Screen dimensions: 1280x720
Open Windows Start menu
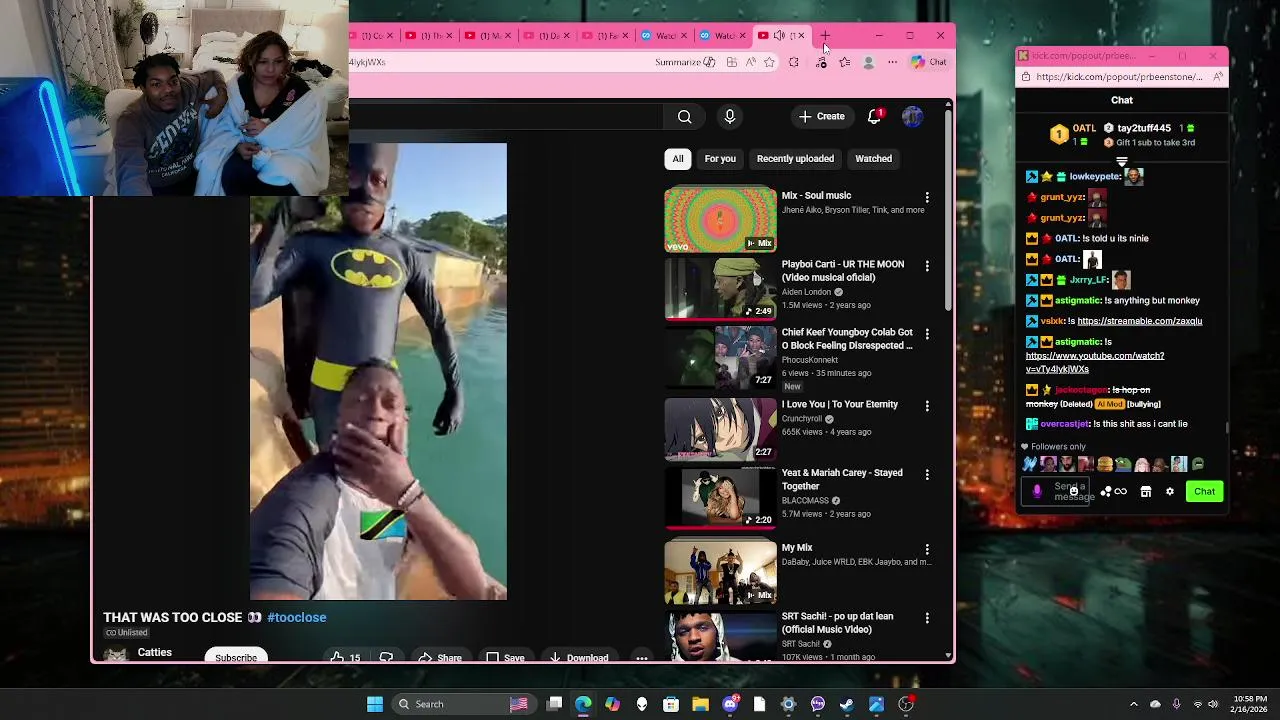(375, 704)
